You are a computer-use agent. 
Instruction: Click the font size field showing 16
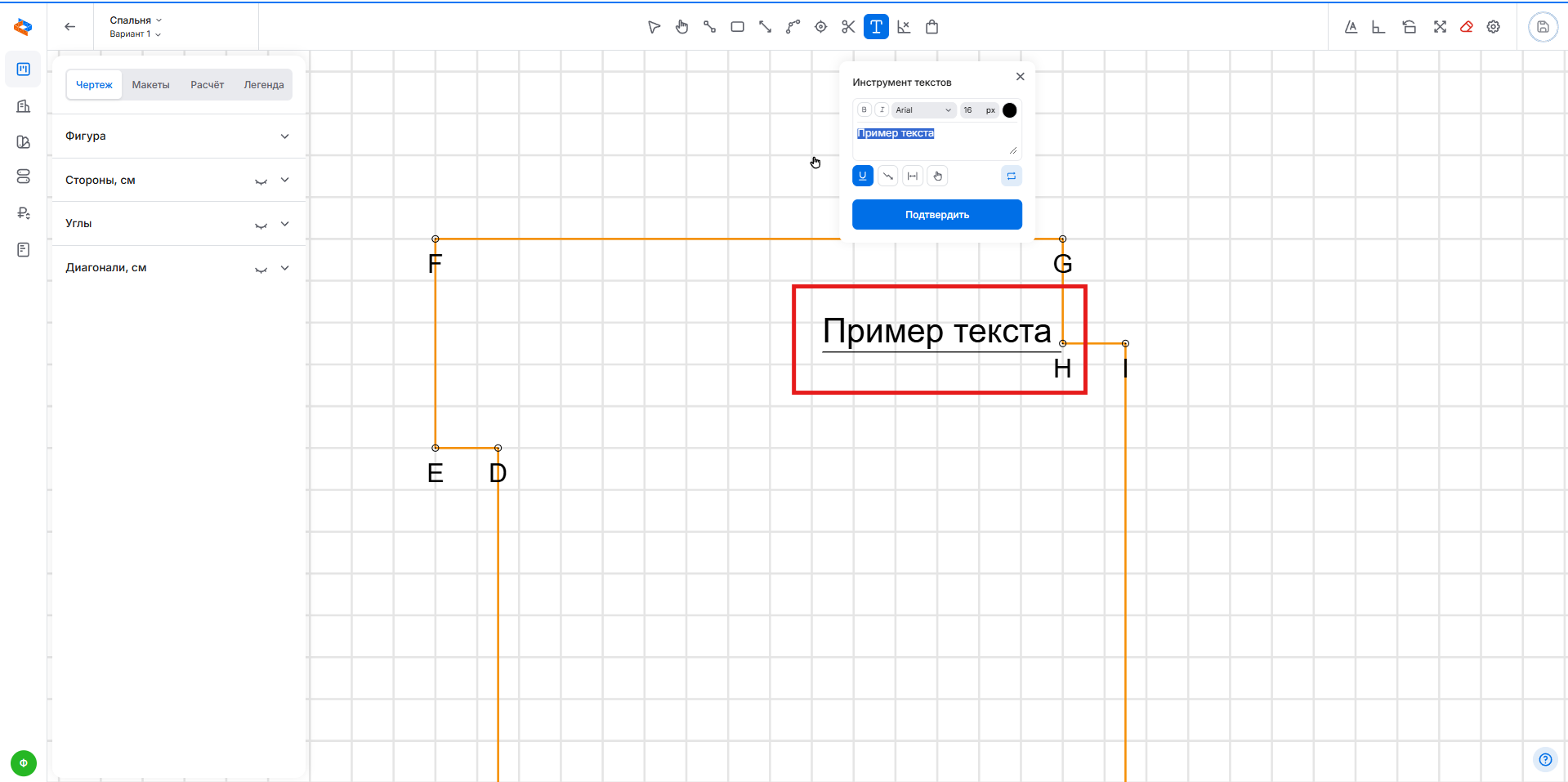coord(969,110)
